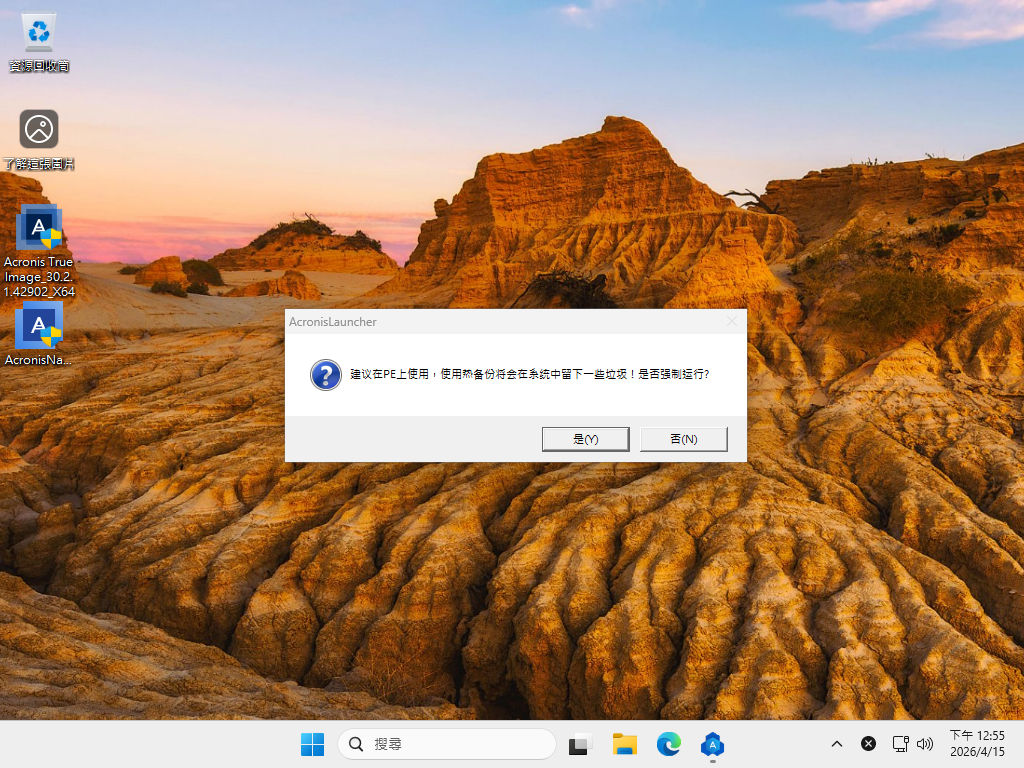
Task: Launch Microsoft Edge from the taskbar
Action: click(669, 744)
